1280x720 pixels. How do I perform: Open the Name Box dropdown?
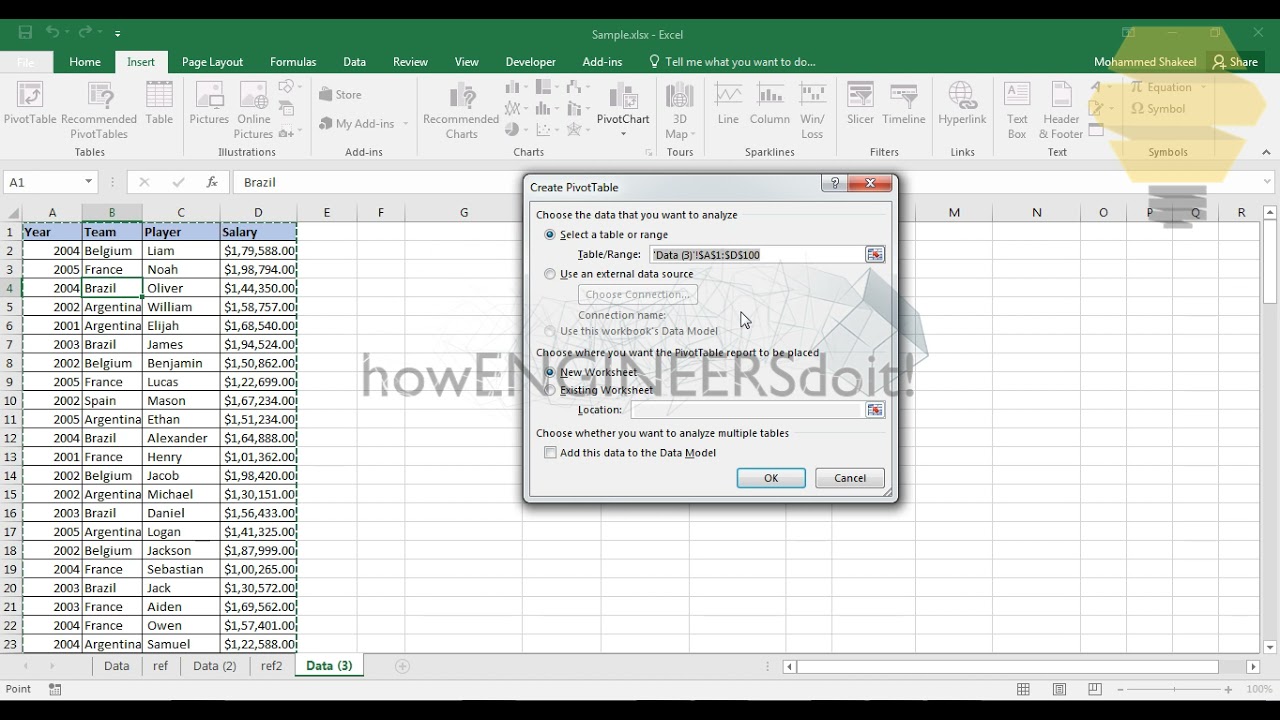pos(88,182)
